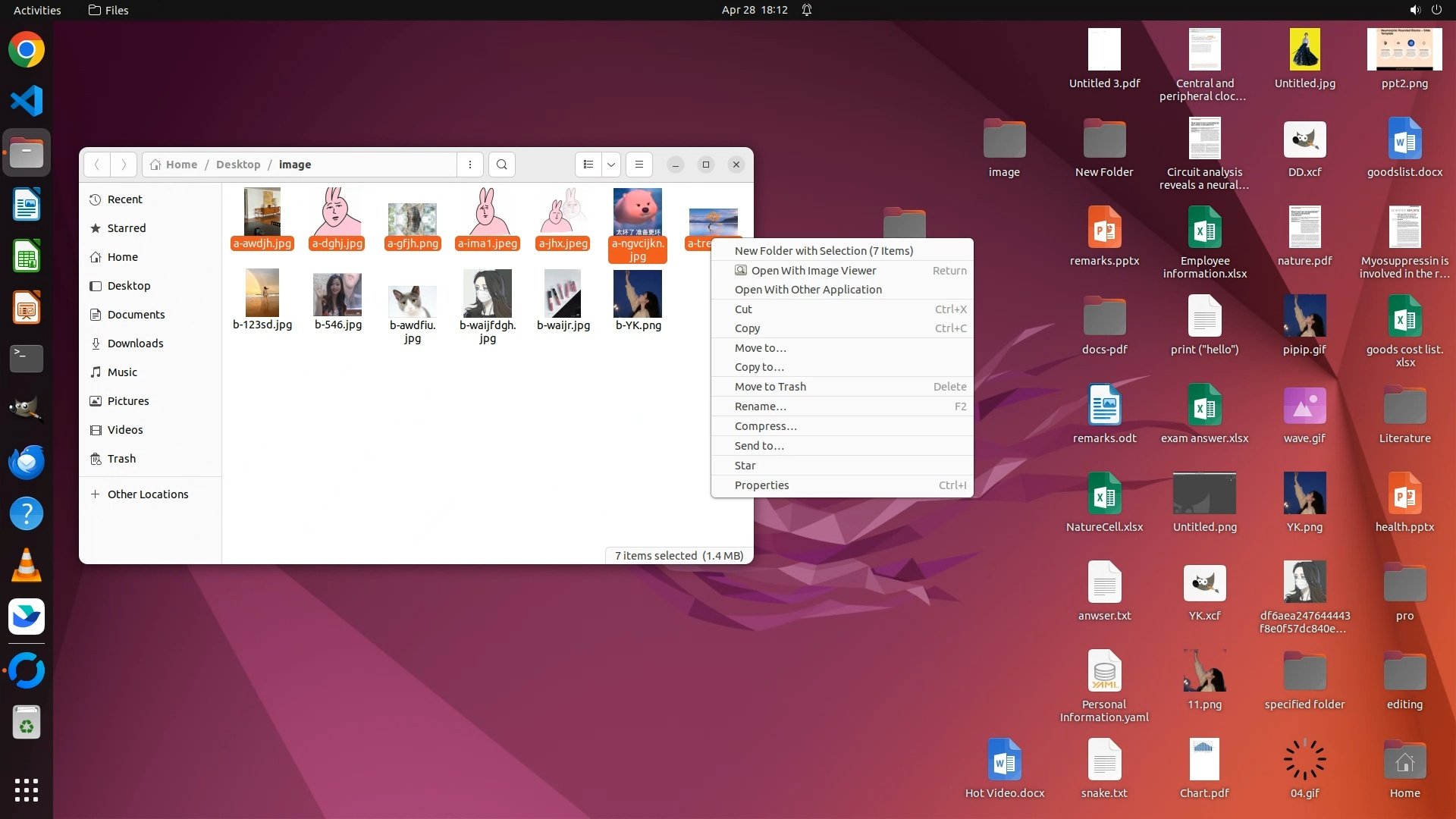
Task: Toggle list view in Files header
Action: (588, 165)
